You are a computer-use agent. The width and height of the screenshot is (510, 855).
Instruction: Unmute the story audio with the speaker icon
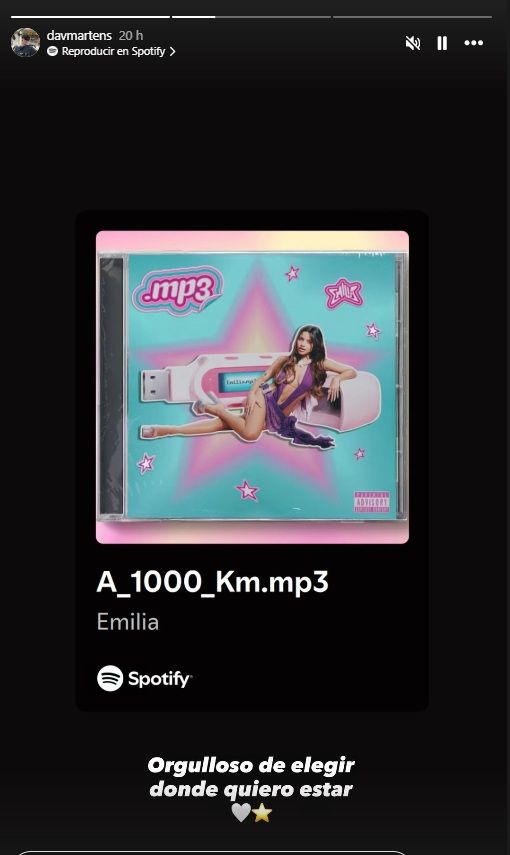[413, 43]
